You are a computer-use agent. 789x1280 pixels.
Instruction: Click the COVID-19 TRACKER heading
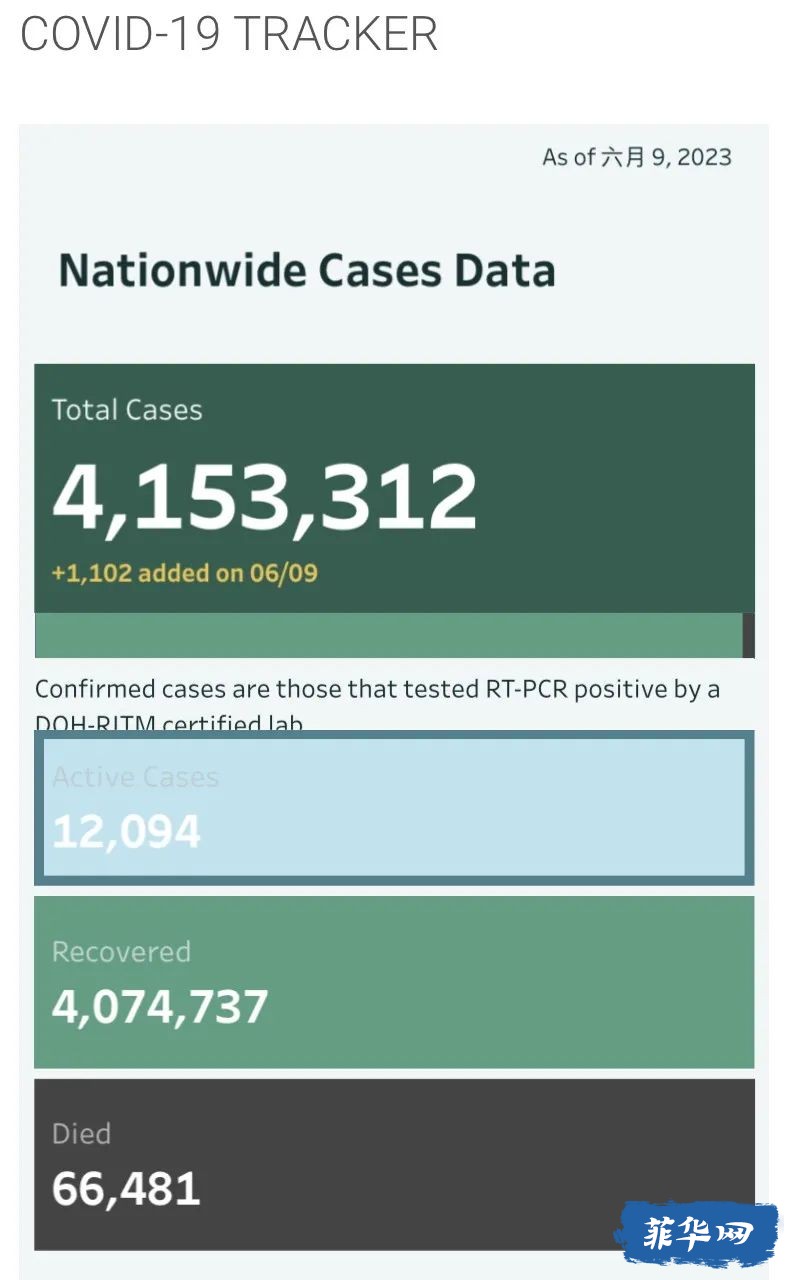click(229, 33)
